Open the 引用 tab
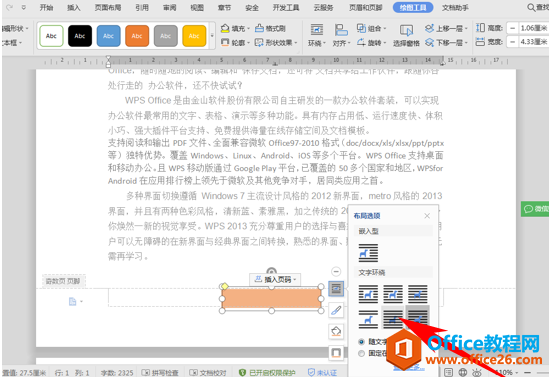The width and height of the screenshot is (549, 377). (x=142, y=7)
